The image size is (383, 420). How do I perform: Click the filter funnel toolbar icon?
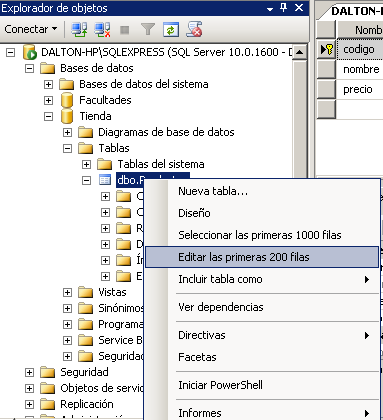148,29
